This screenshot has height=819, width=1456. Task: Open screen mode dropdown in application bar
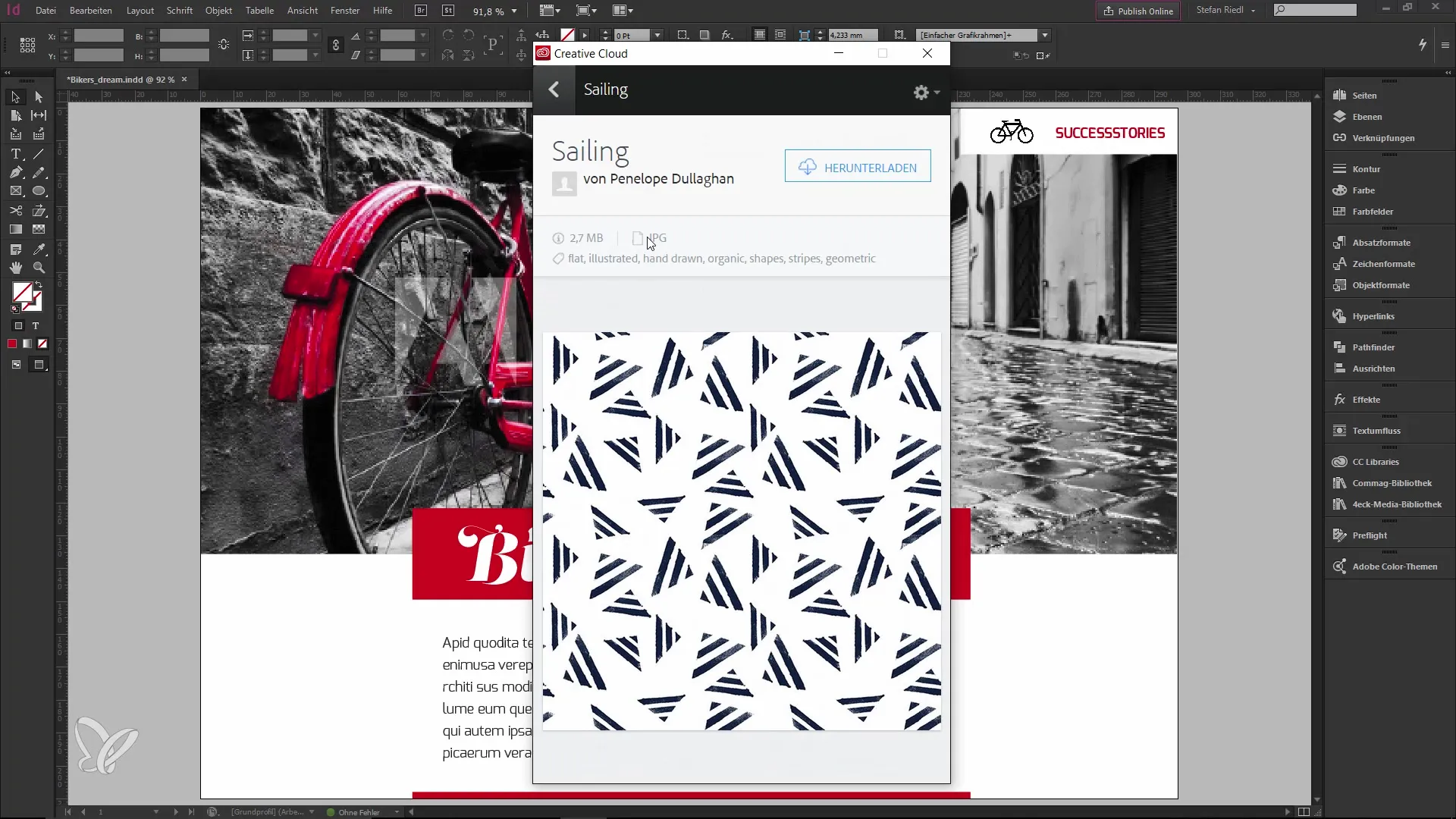(588, 11)
